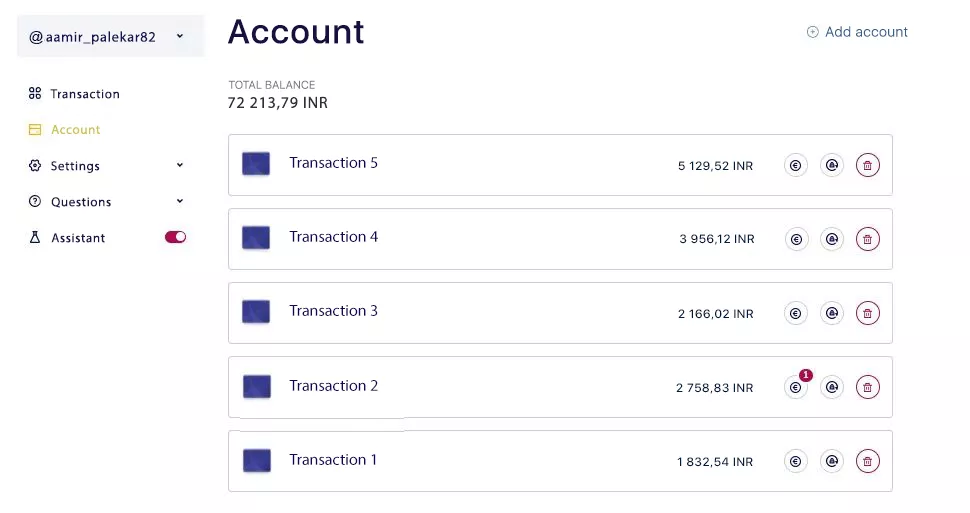Viewport: 970px width, 513px height.
Task: Select Account in the sidebar
Action: (x=75, y=130)
